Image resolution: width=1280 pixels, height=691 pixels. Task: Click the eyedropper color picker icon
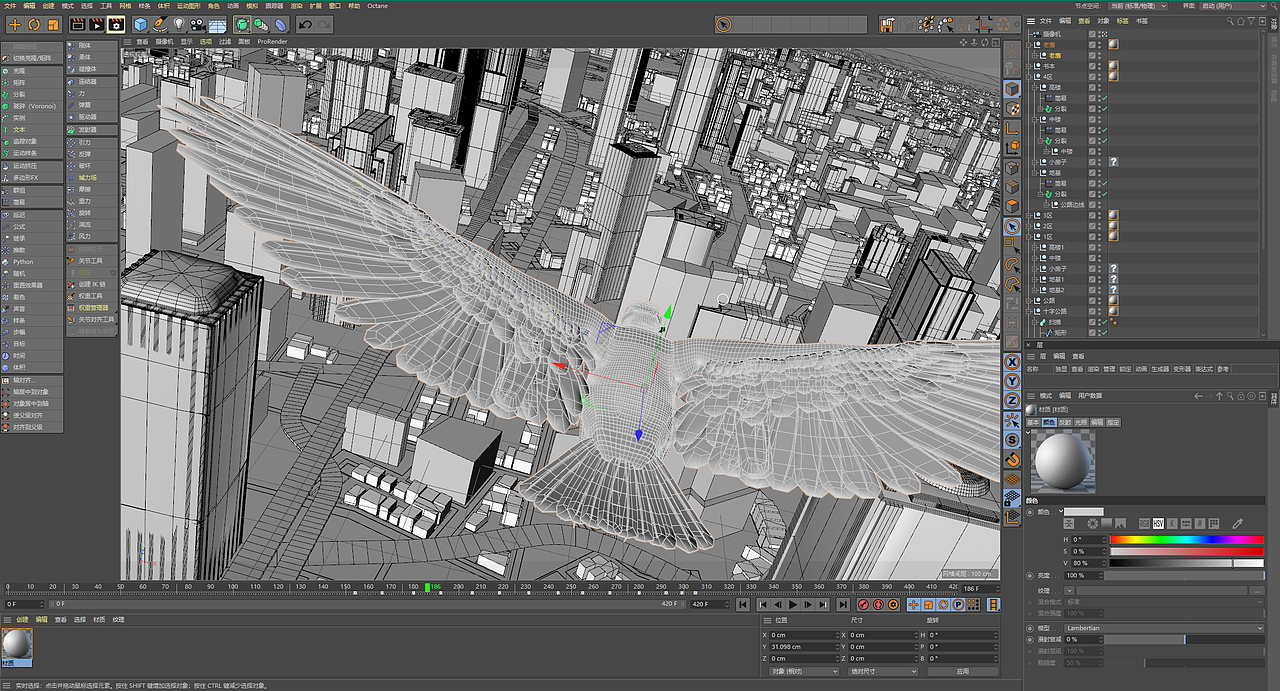click(x=1237, y=523)
